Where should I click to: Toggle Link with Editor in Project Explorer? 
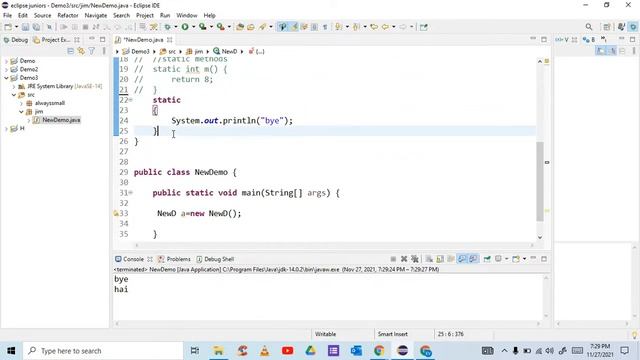click(81, 51)
